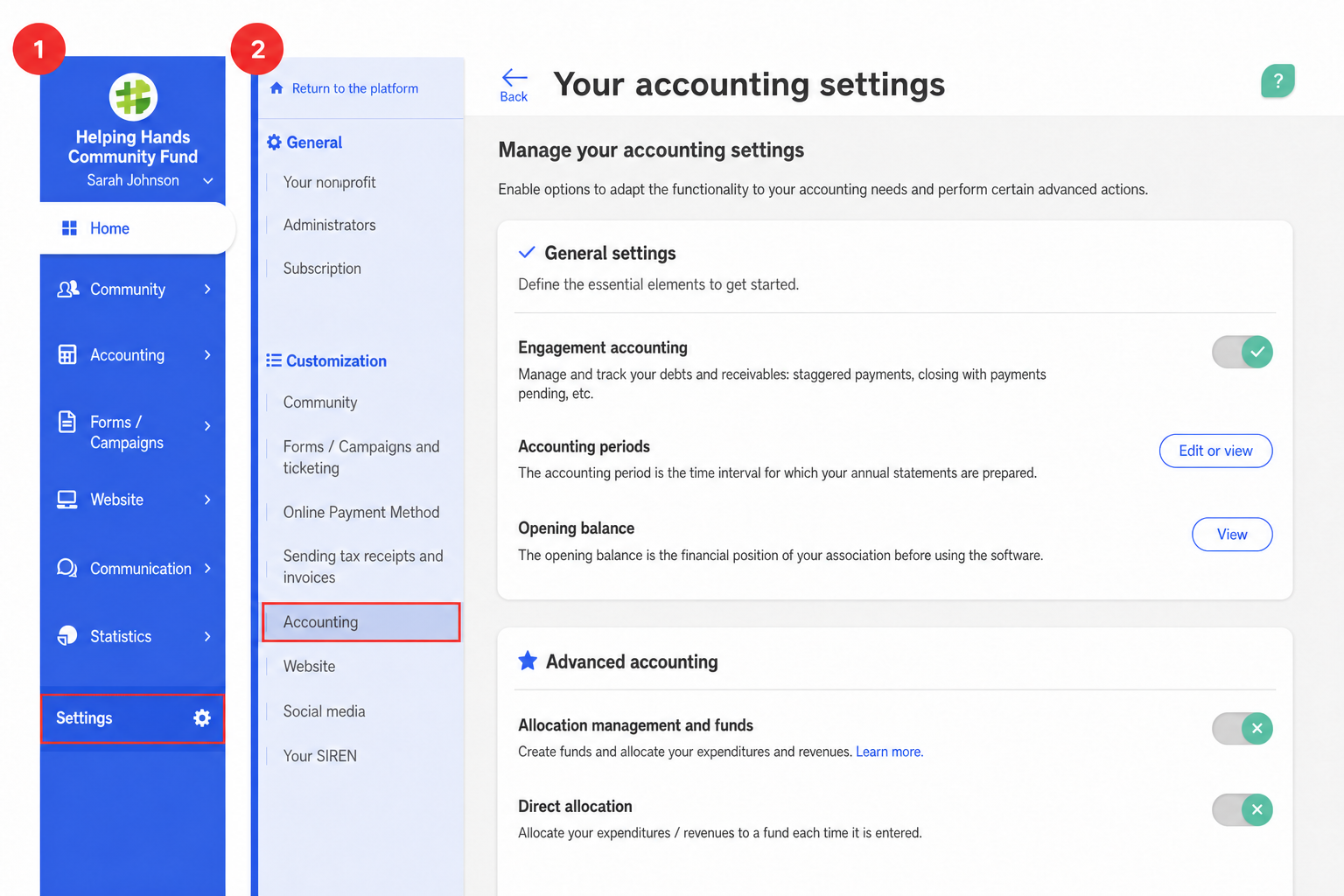The width and height of the screenshot is (1344, 896).
Task: Enable Allocation management and funds toggle
Action: coord(1242,728)
